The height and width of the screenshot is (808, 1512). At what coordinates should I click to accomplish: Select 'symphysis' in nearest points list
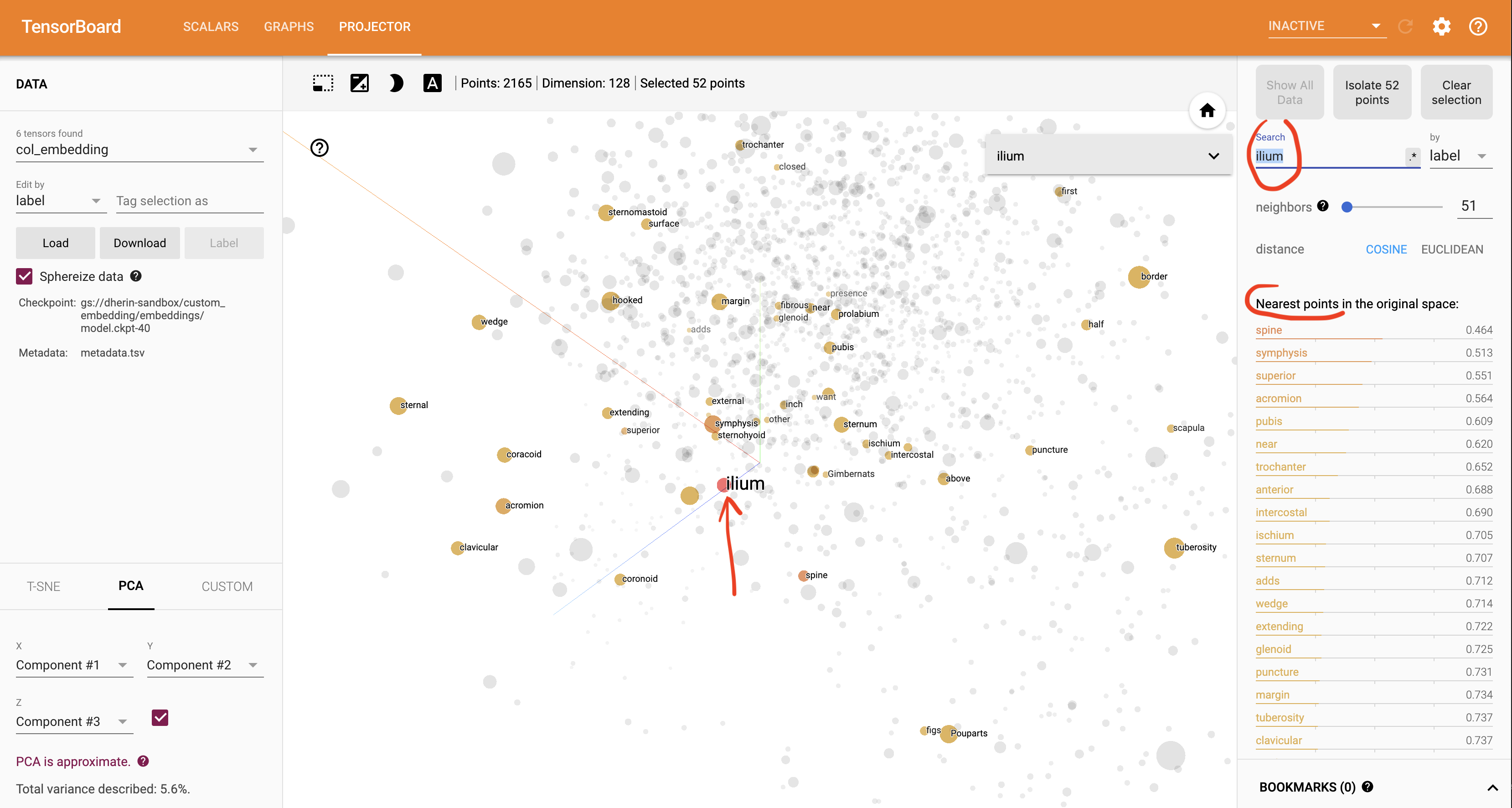[1281, 353]
